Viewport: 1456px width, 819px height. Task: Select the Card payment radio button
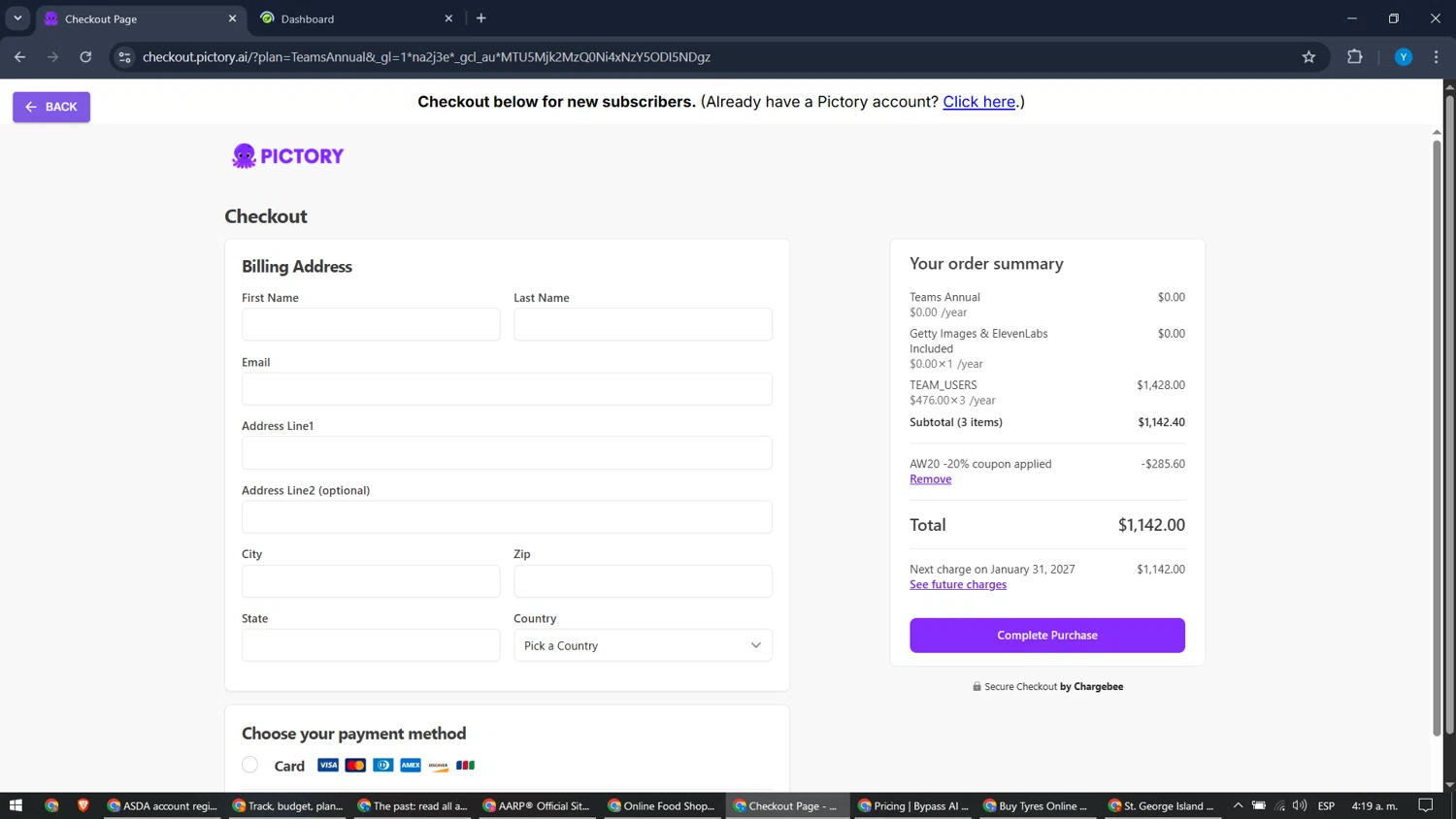(x=250, y=765)
